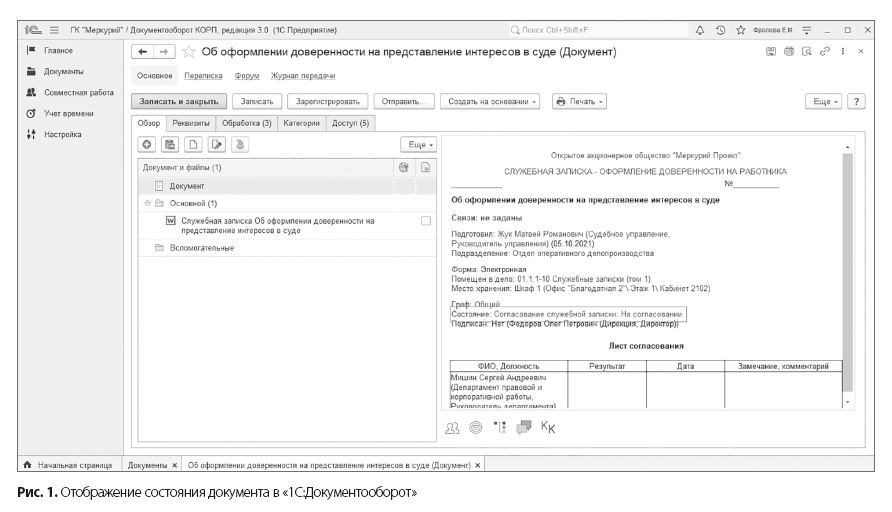The width and height of the screenshot is (892, 512).
Task: Click the Kк font size icon
Action: 548,427
